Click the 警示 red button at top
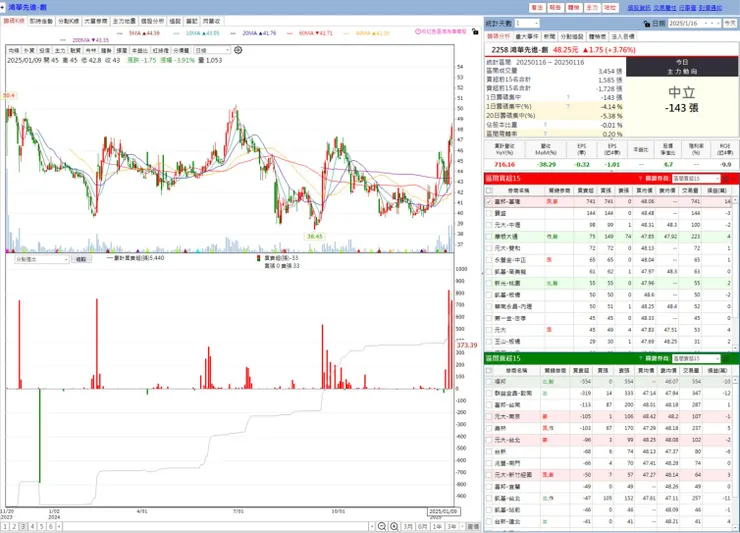 (x=537, y=8)
